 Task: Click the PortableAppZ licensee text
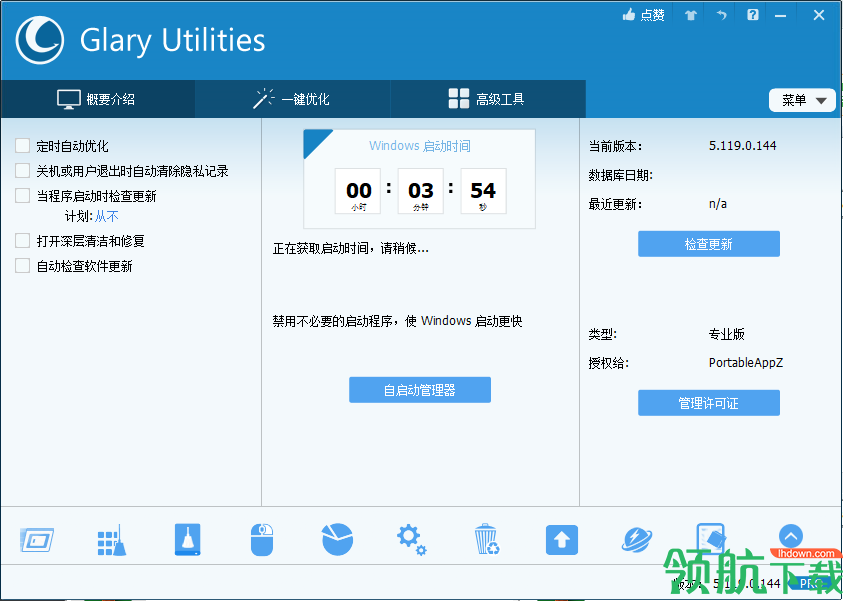point(746,363)
